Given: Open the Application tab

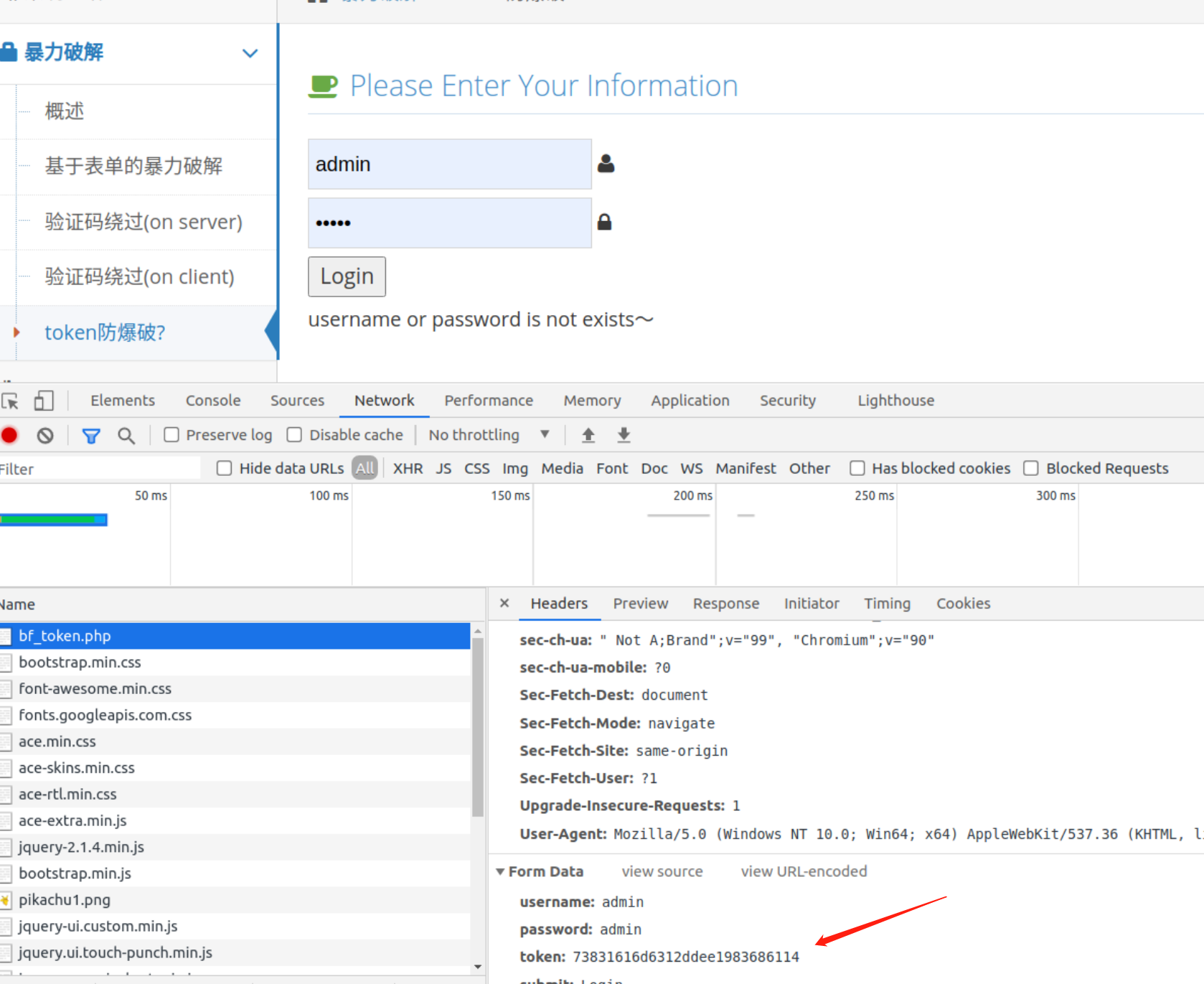Looking at the screenshot, I should (x=690, y=400).
